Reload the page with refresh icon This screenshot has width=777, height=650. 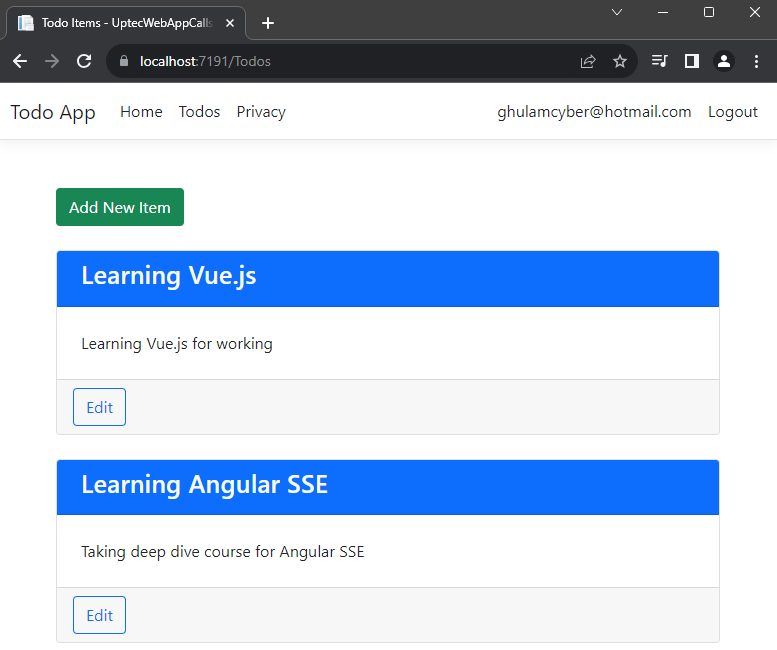(84, 61)
